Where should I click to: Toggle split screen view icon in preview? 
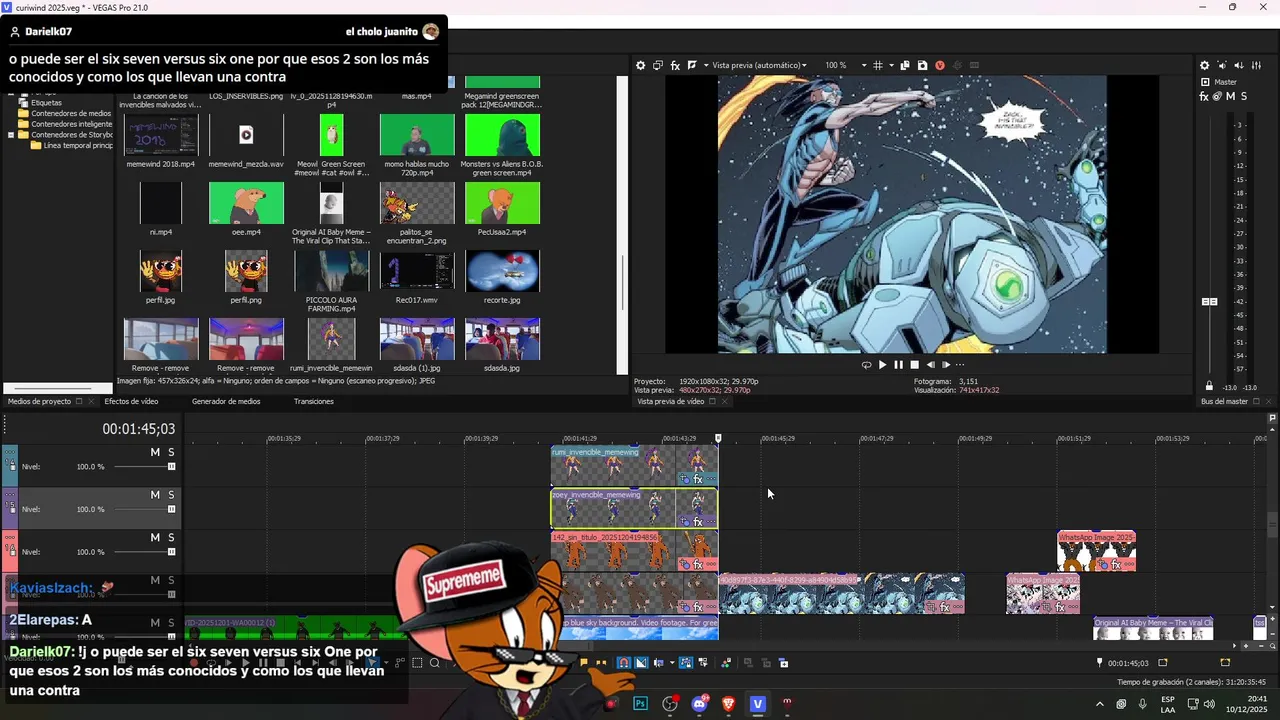(692, 65)
